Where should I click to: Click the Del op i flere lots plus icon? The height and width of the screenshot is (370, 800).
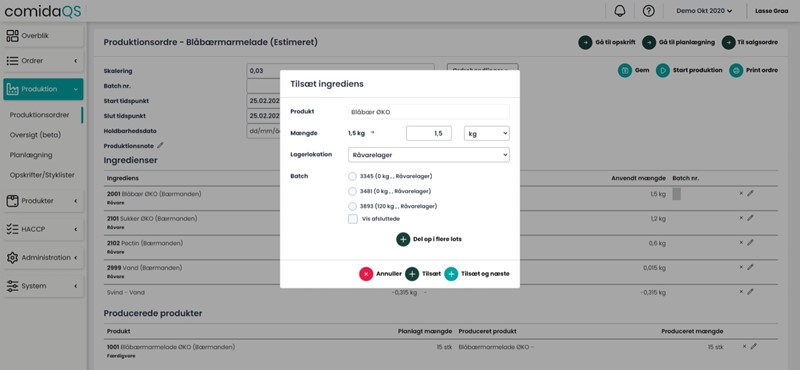pyautogui.click(x=403, y=239)
